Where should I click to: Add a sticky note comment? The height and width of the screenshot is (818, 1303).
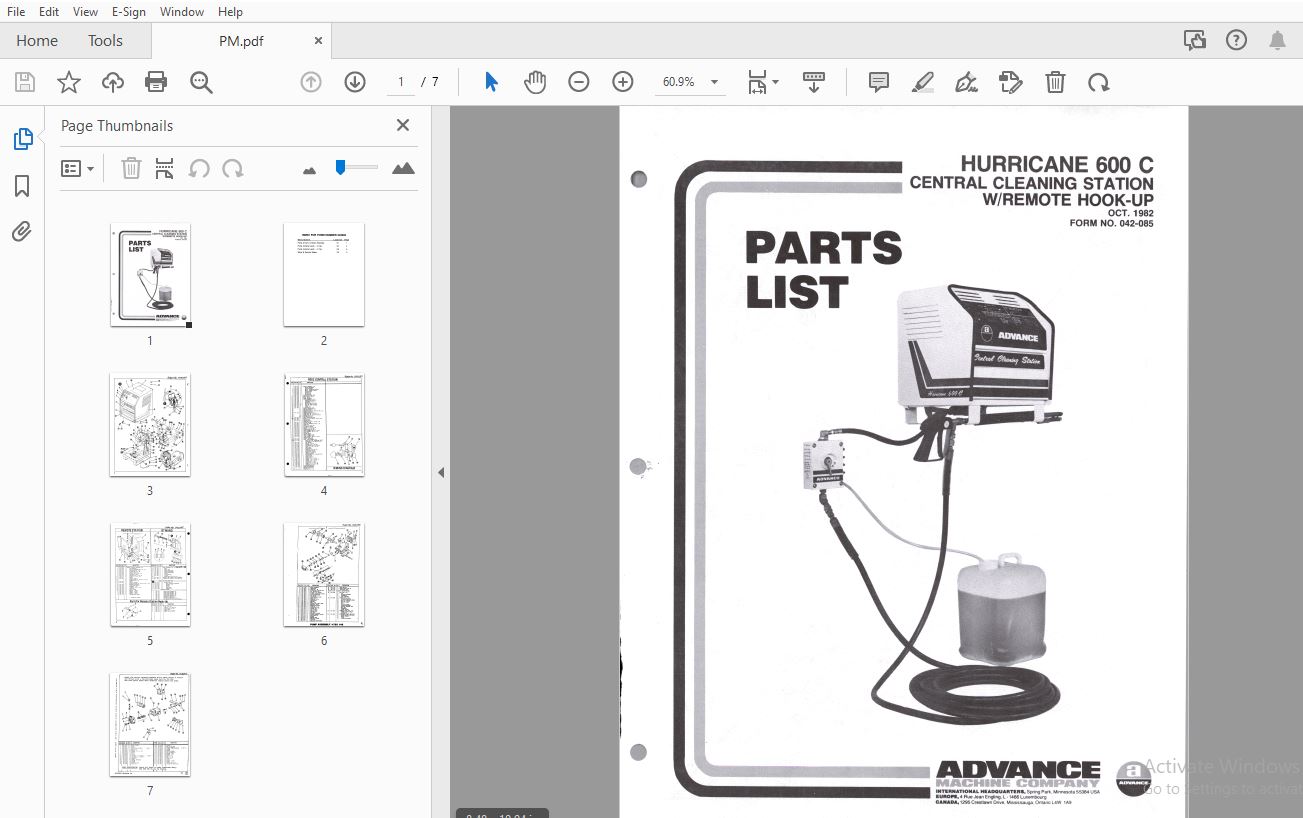[879, 82]
